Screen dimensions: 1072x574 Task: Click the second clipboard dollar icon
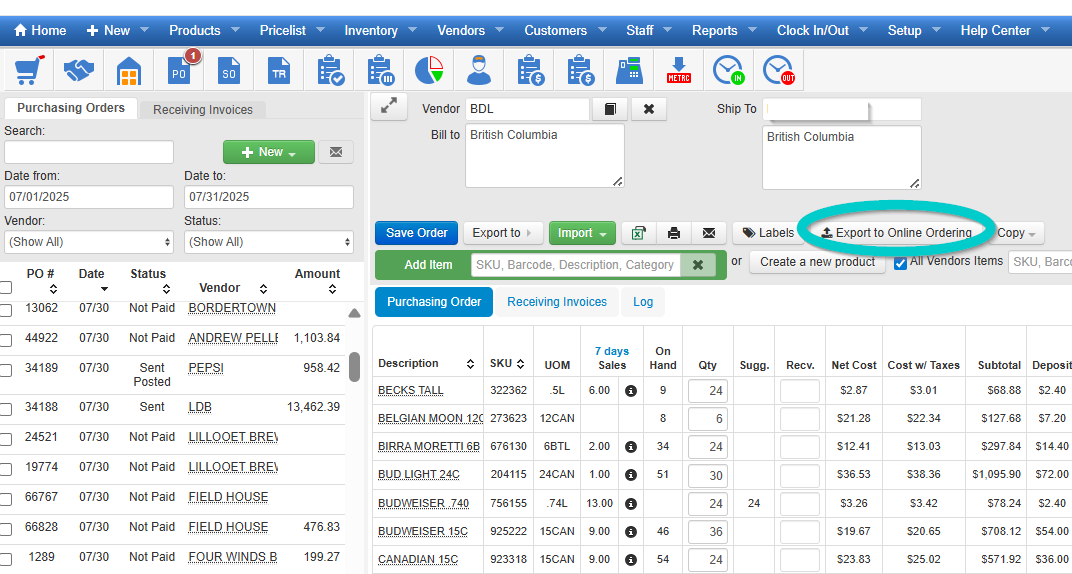pos(580,70)
